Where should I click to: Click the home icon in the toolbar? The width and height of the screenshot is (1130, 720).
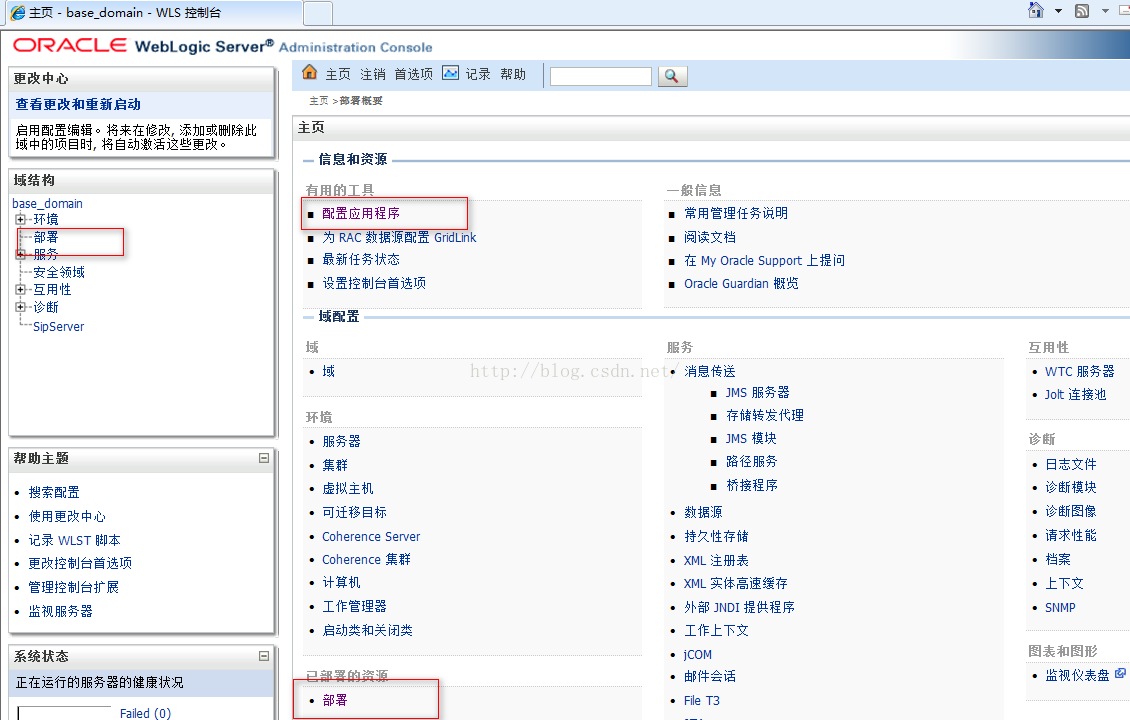pos(310,73)
